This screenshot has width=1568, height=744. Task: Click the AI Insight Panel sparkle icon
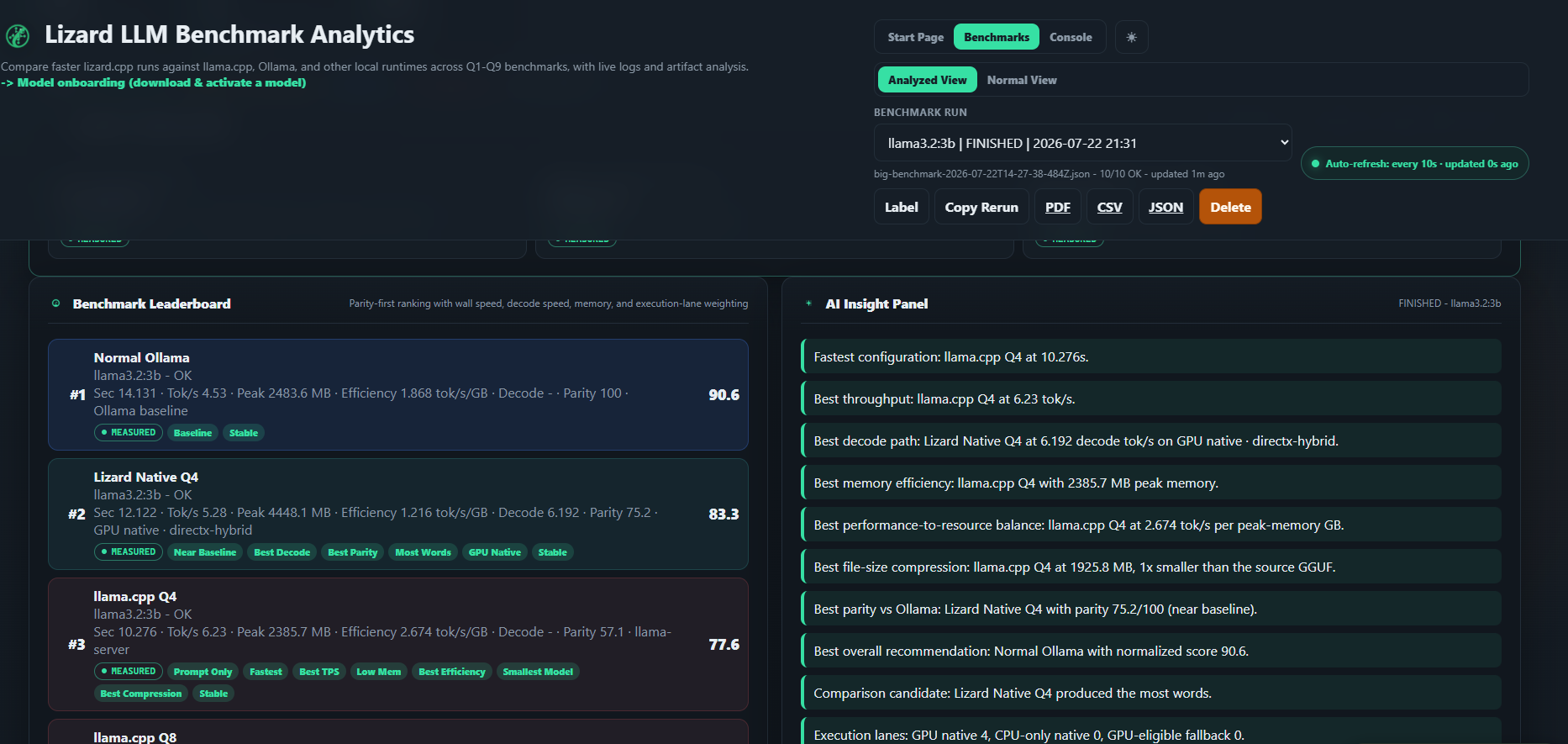point(808,303)
